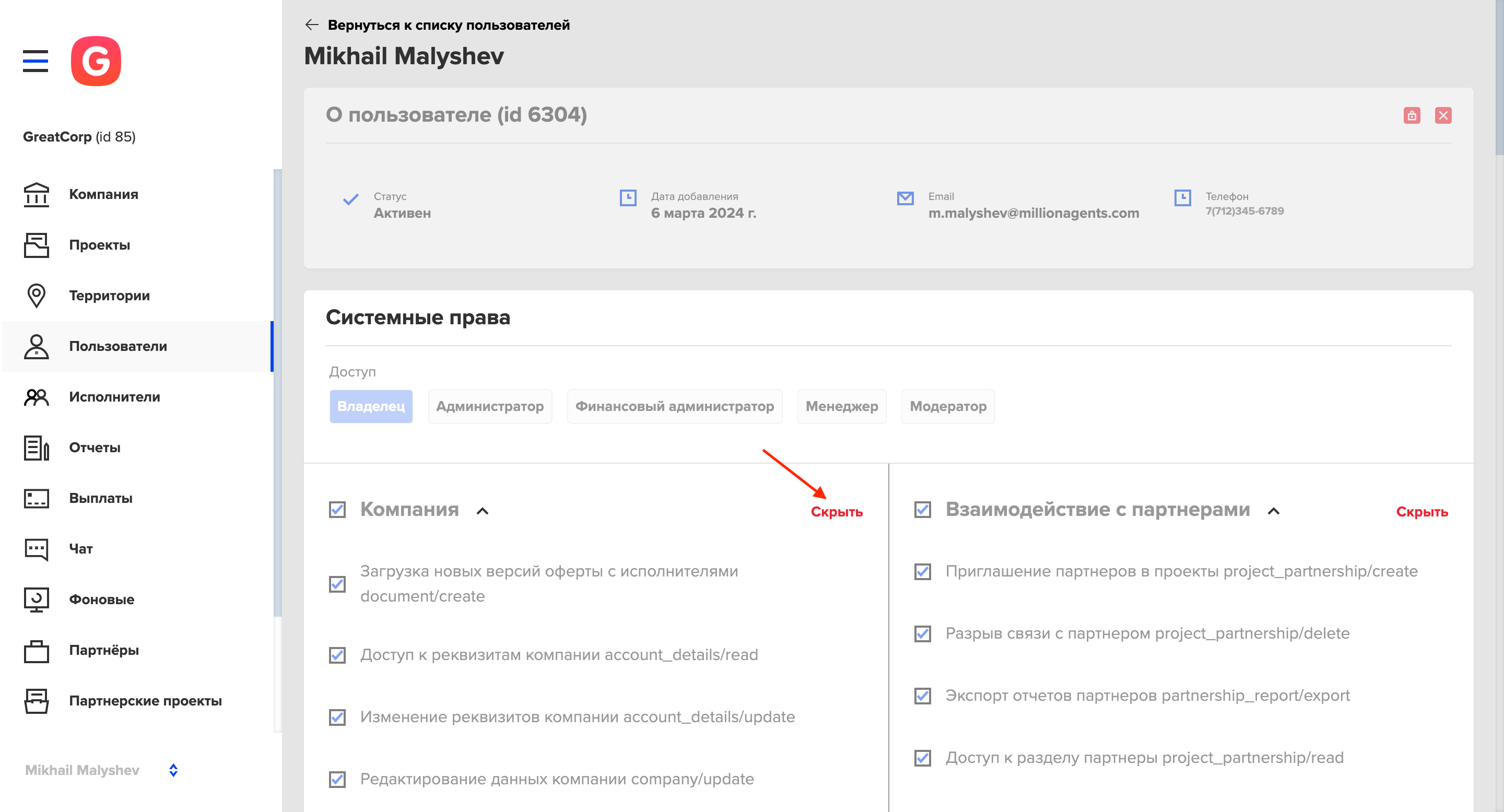The image size is (1504, 812).
Task: Click the Отчеты report icon
Action: tap(36, 448)
